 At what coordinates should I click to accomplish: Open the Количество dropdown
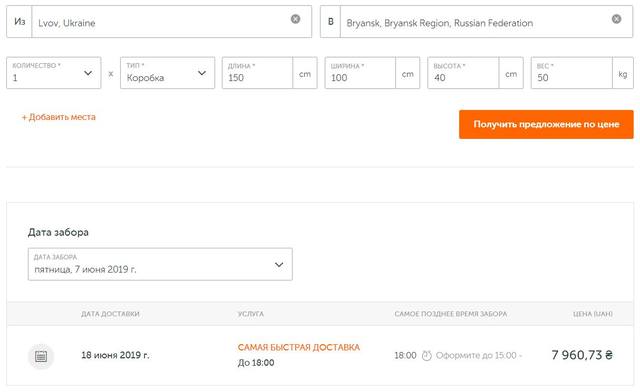tap(53, 73)
